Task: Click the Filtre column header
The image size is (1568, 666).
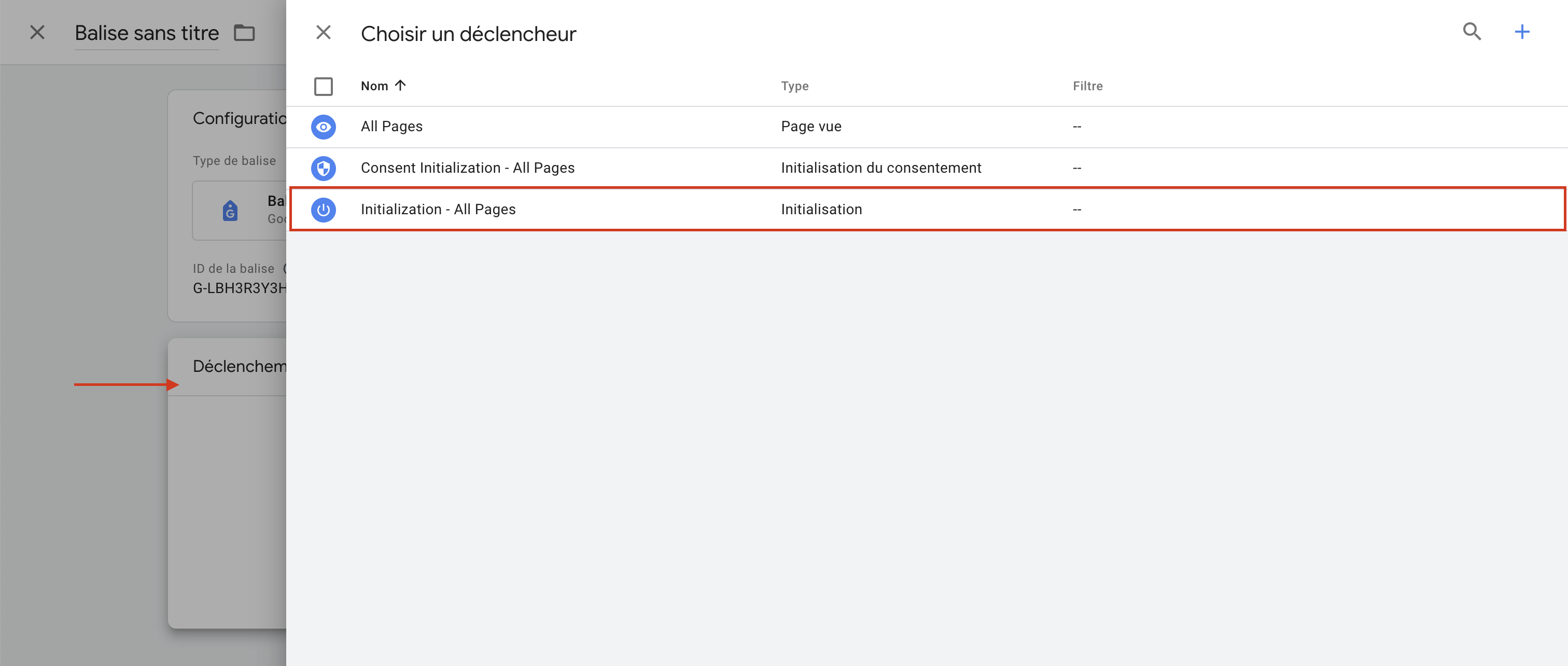Action: coord(1087,86)
